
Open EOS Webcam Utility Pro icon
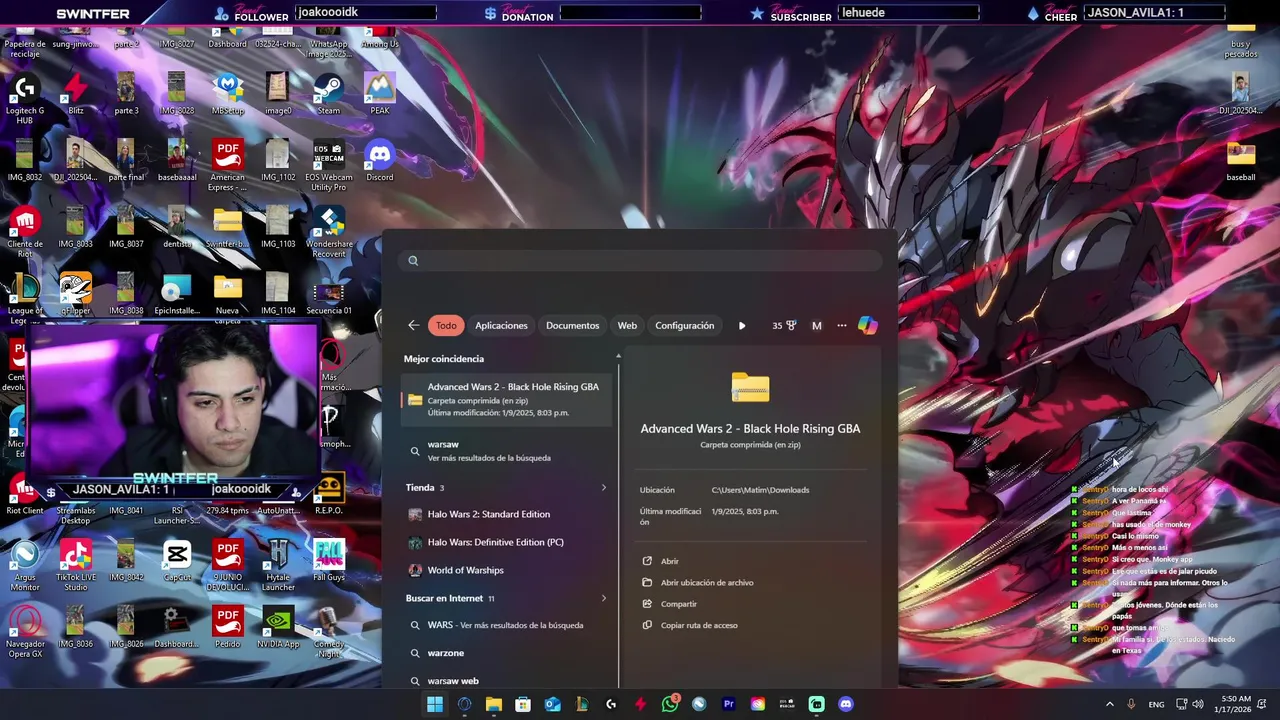[x=329, y=165]
